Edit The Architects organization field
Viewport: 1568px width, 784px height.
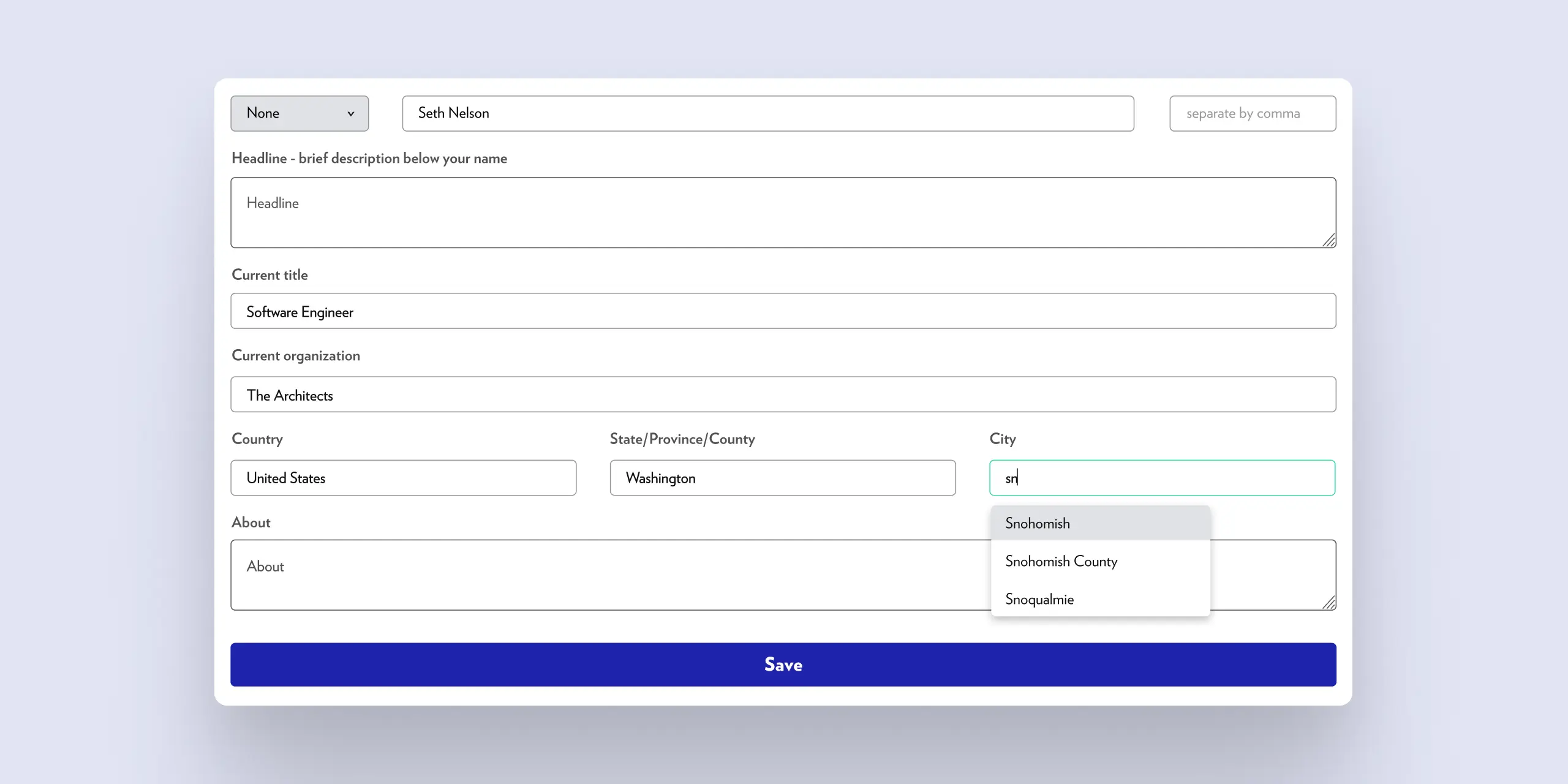point(783,394)
